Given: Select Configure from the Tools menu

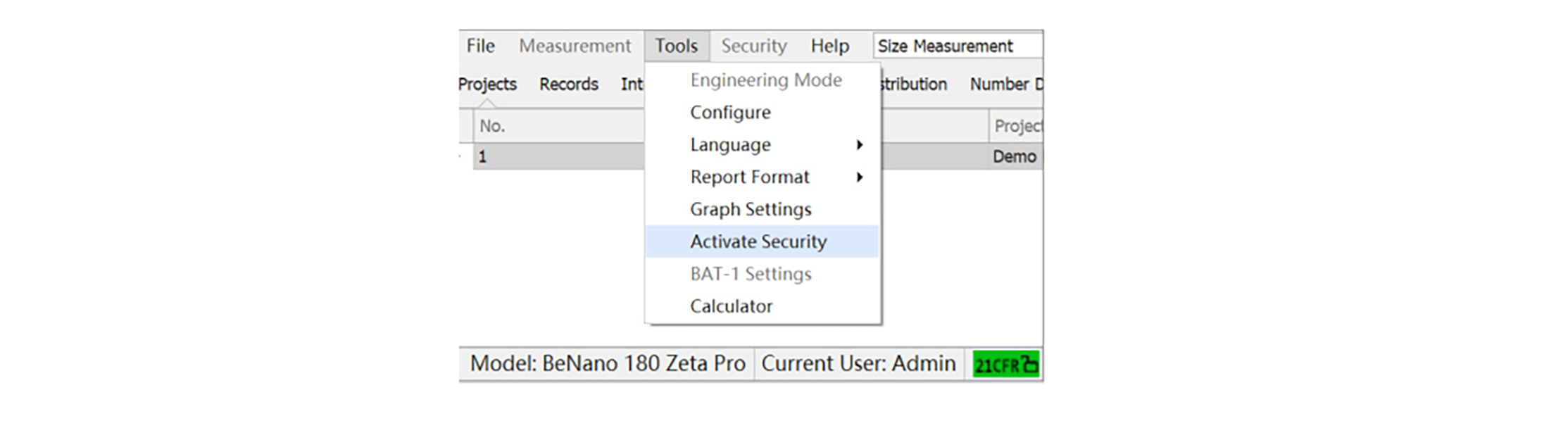Looking at the screenshot, I should 730,113.
